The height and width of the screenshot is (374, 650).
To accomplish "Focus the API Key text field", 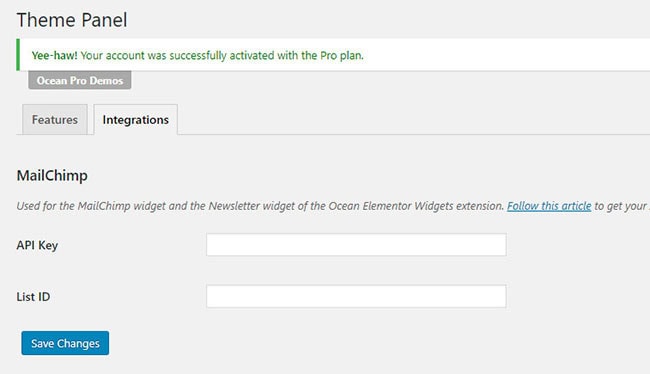I will pyautogui.click(x=356, y=245).
